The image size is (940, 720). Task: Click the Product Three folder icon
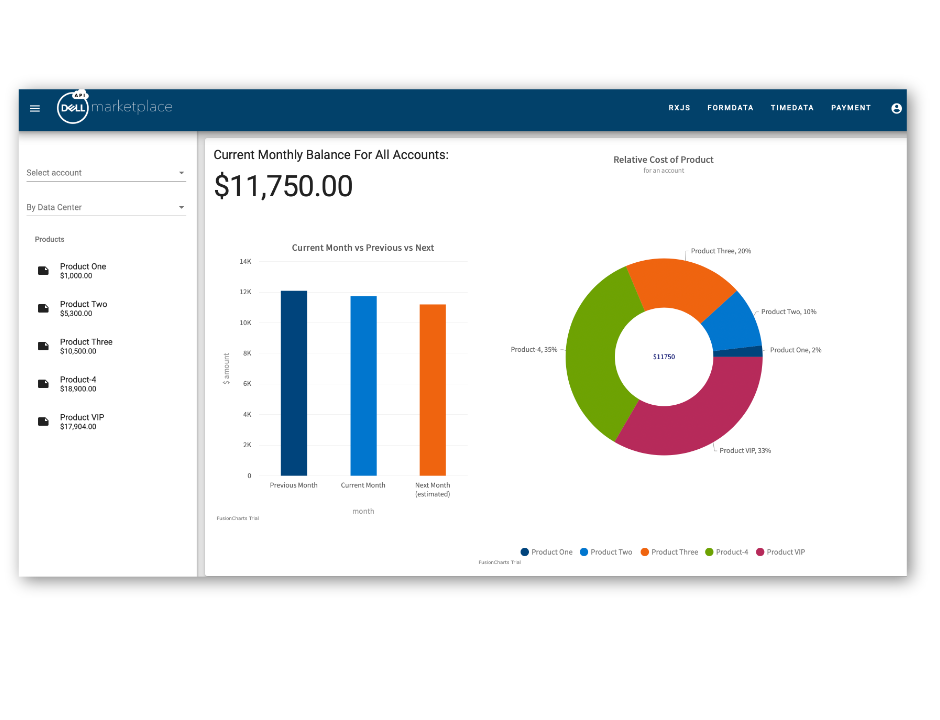coord(43,347)
